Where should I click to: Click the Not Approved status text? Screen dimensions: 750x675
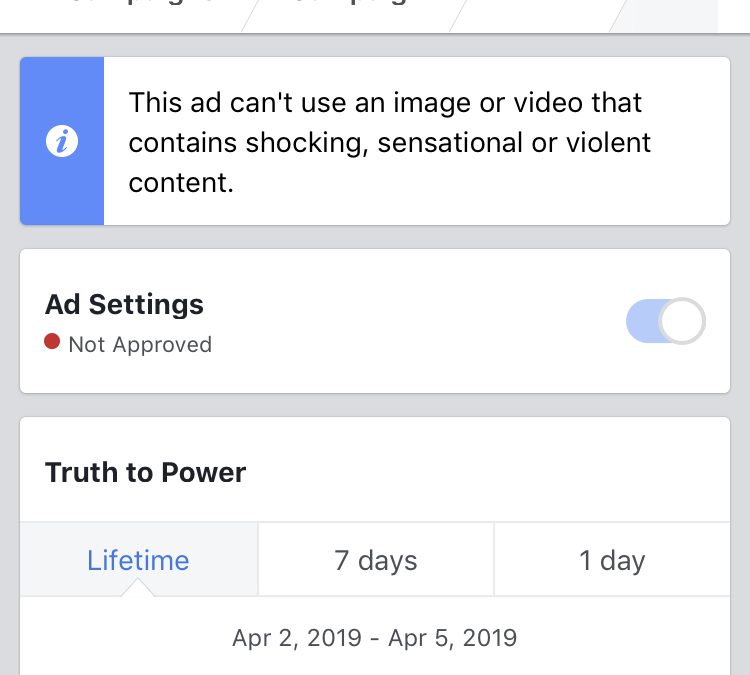(140, 345)
